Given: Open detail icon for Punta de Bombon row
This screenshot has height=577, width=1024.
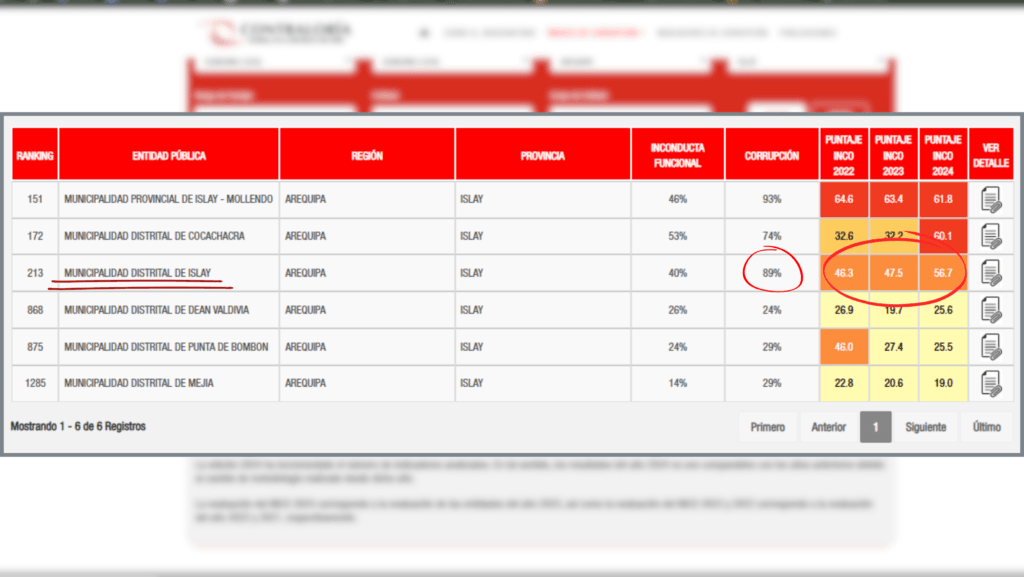Looking at the screenshot, I should (990, 347).
